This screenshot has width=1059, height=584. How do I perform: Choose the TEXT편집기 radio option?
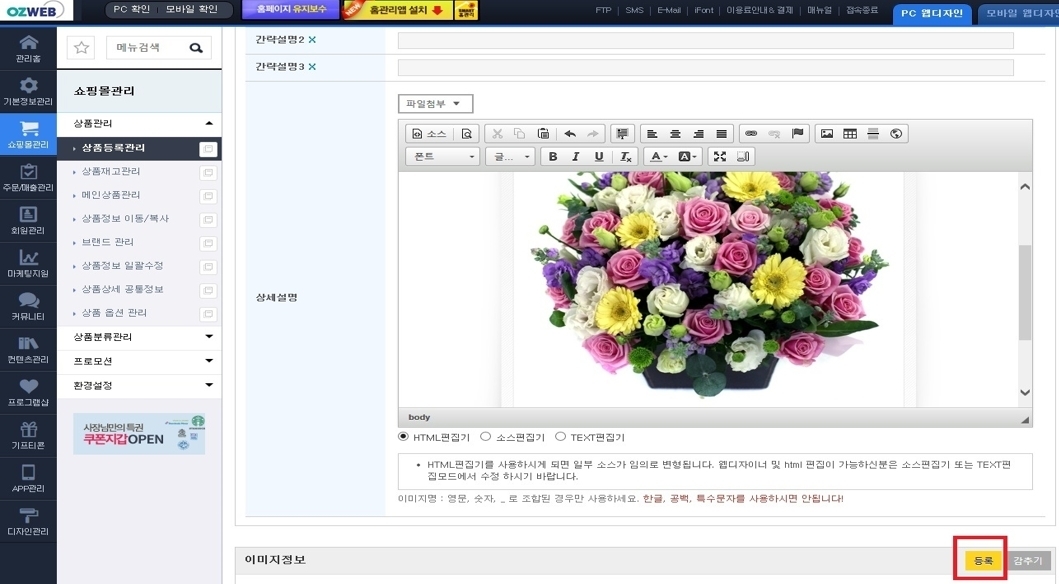coord(560,437)
